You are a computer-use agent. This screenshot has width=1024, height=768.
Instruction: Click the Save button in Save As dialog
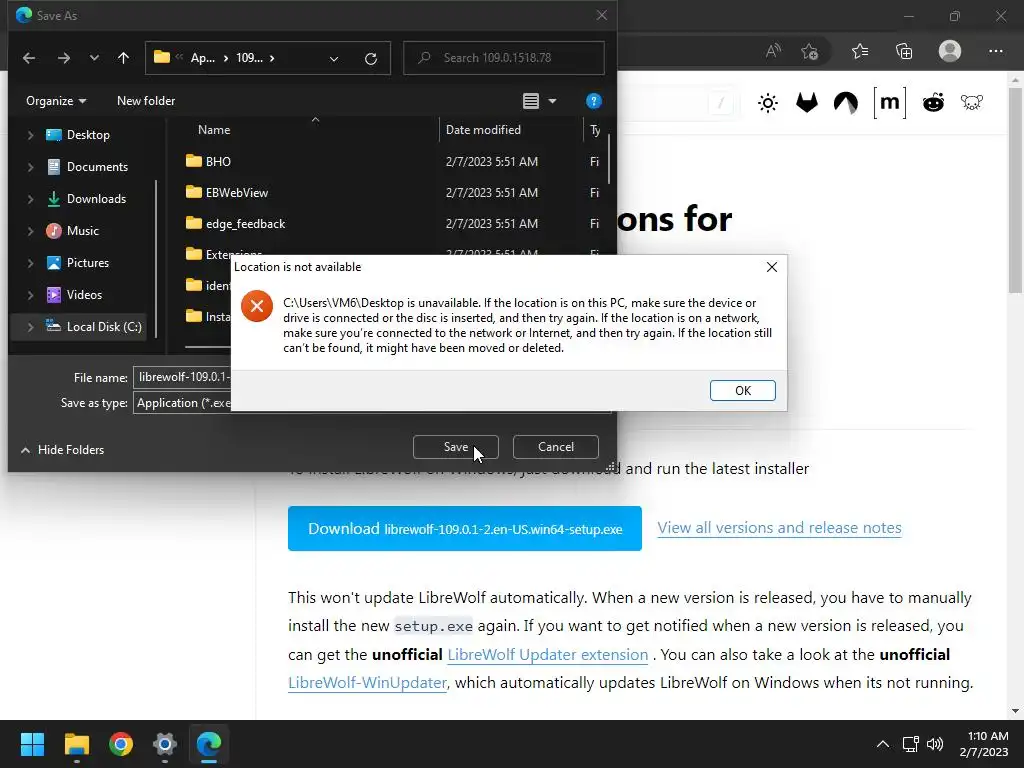click(455, 447)
